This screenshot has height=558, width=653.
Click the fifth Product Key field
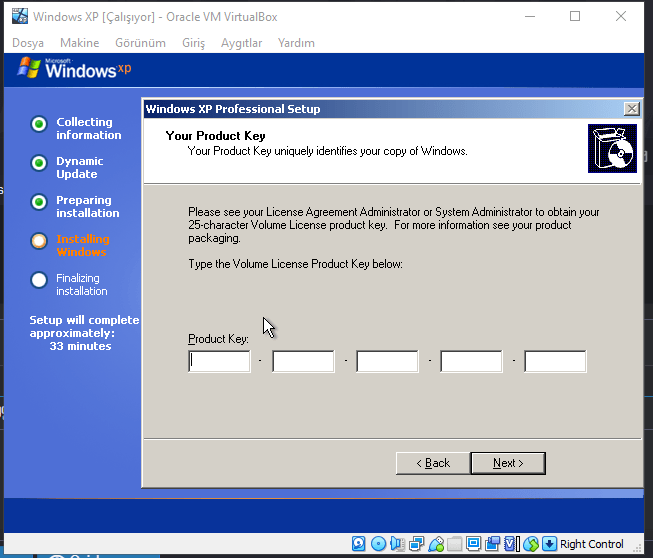click(x=555, y=361)
